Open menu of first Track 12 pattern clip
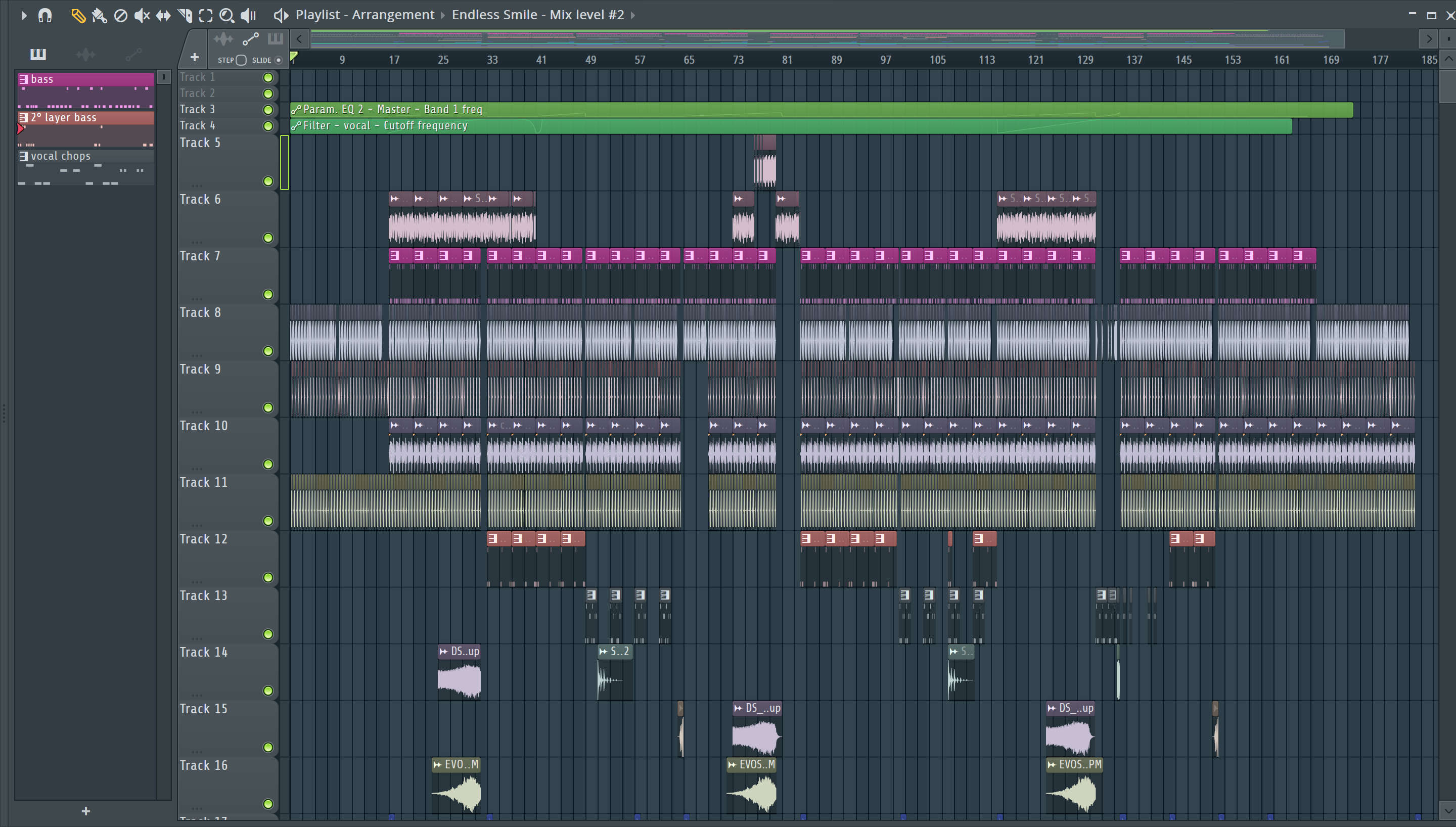Screen dimensions: 1456x827 point(492,538)
